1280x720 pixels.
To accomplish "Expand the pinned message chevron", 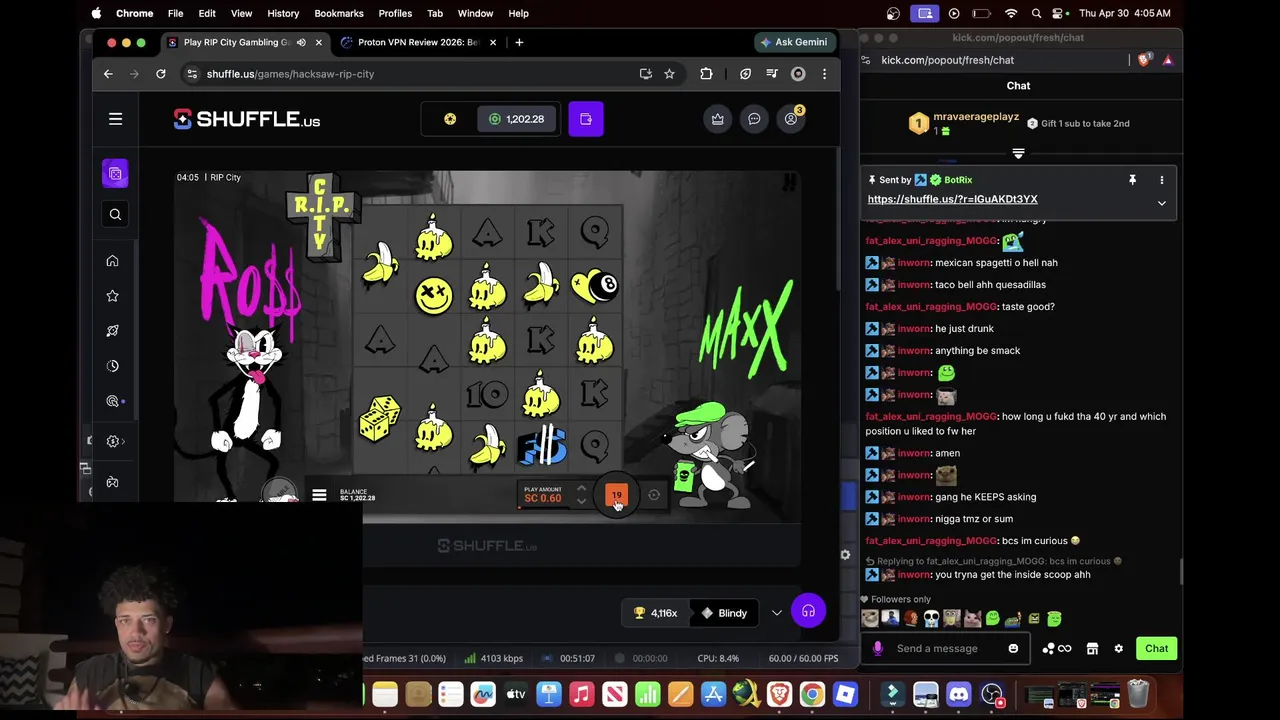I will (1161, 203).
